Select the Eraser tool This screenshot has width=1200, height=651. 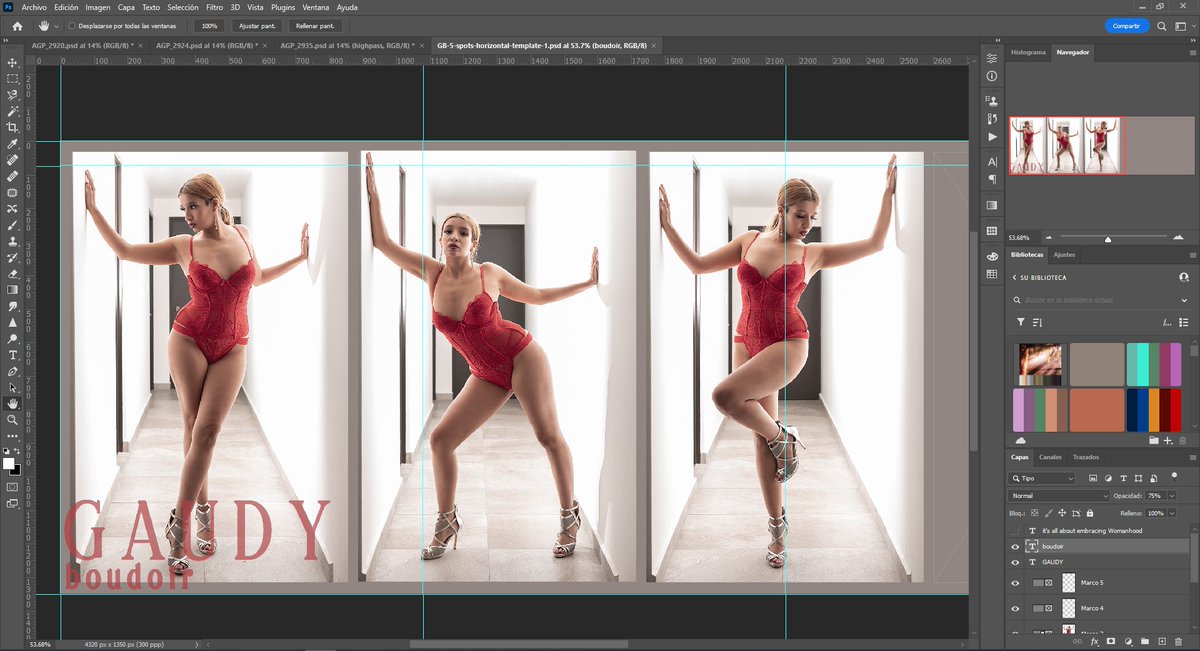pos(13,273)
